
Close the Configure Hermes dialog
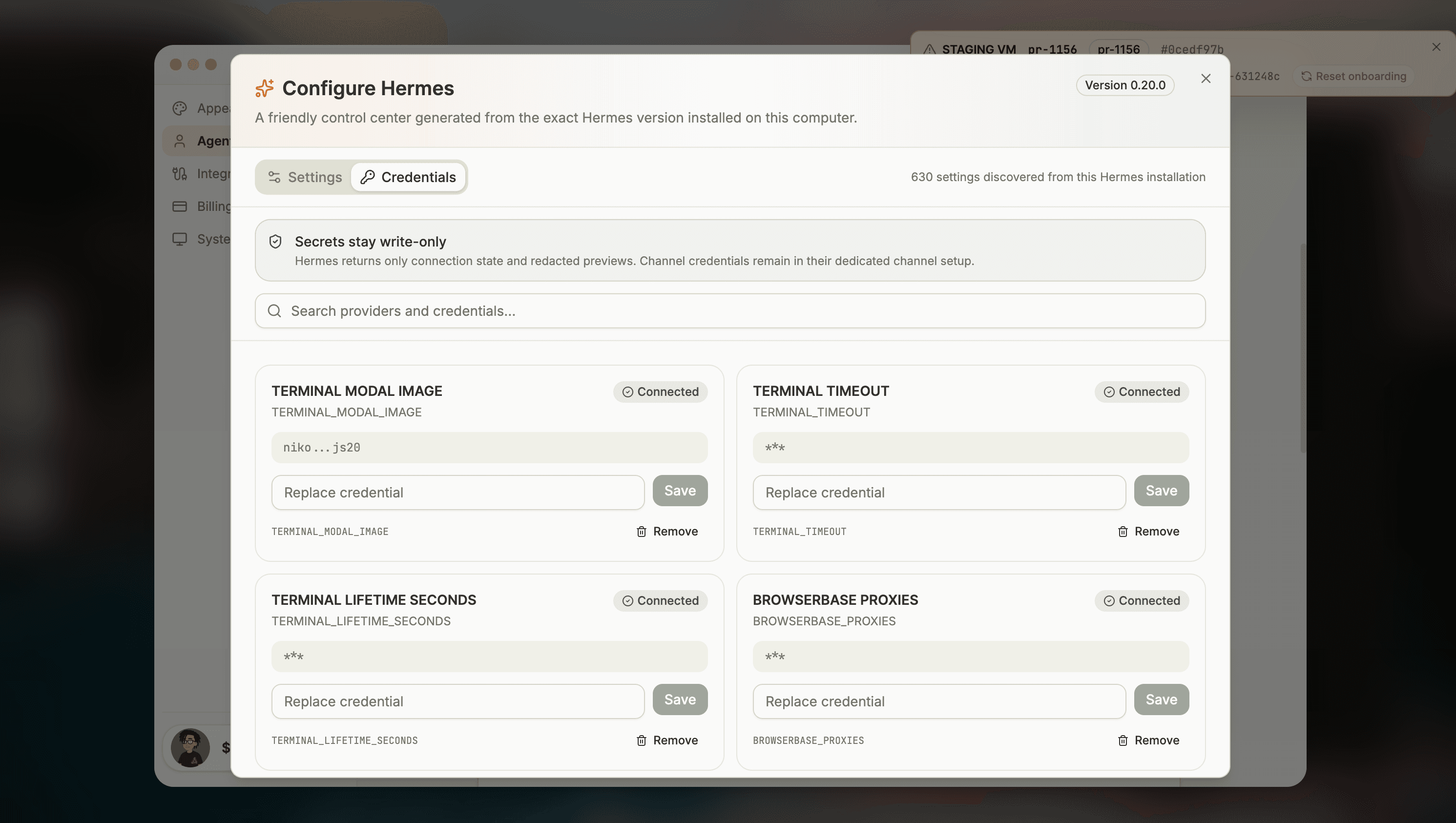1206,79
